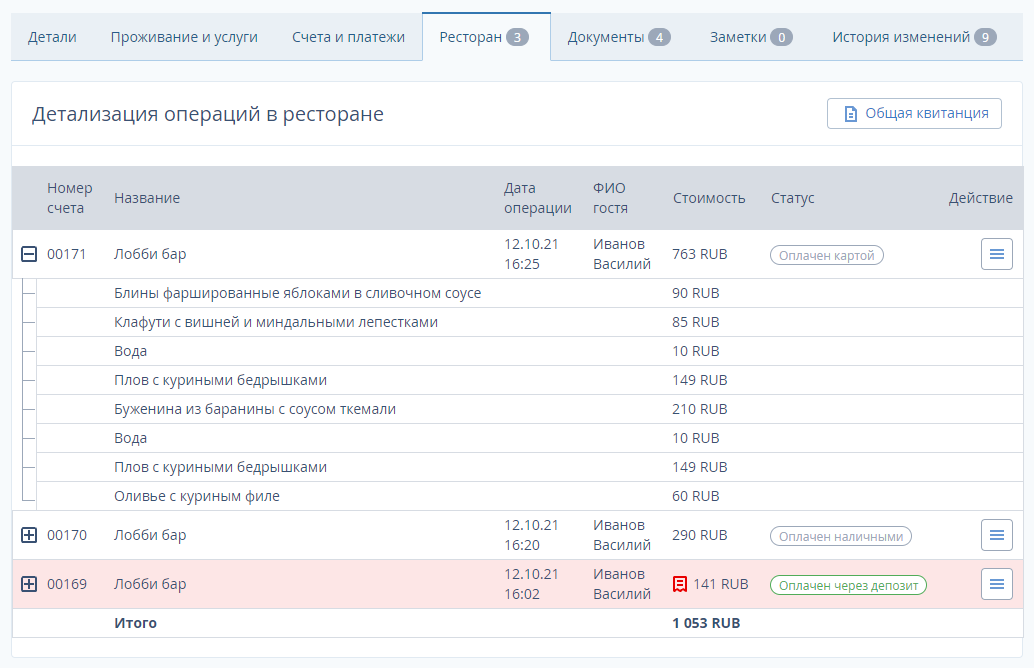Click Оплачен наличными status badge

click(841, 536)
